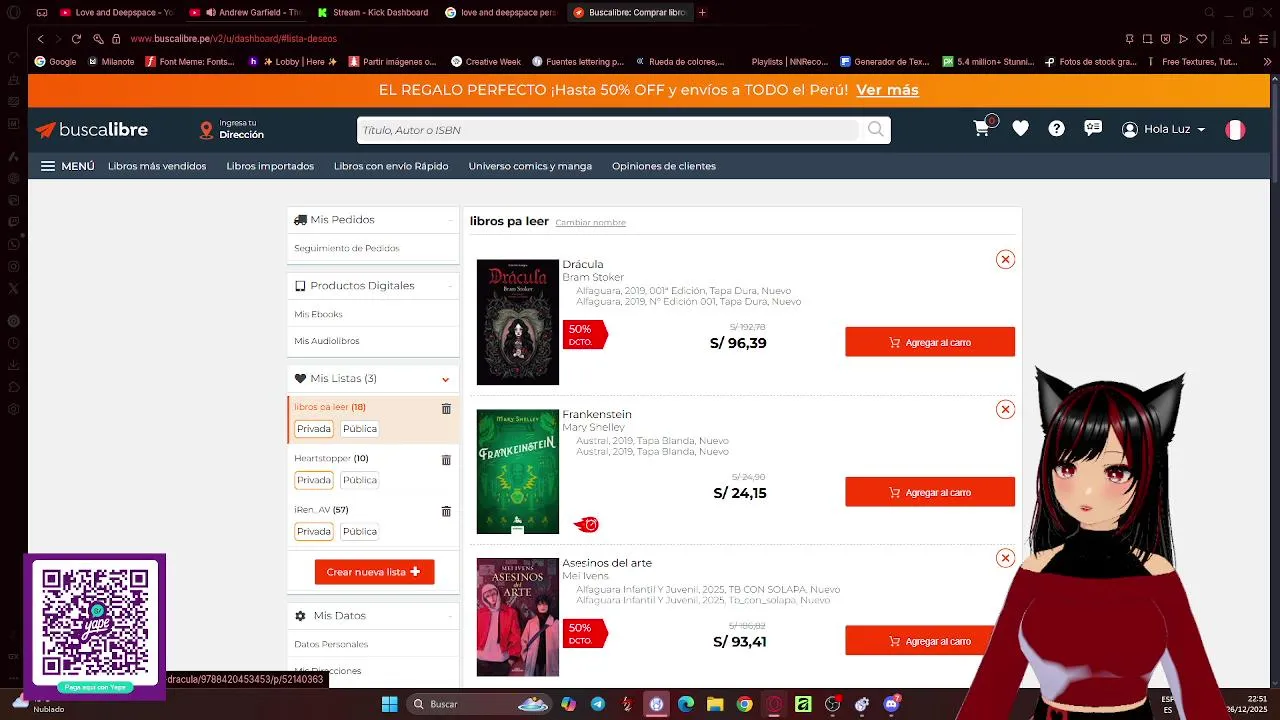Click the Título, Autor o ISBN search field
1280x720 pixels.
(x=608, y=130)
